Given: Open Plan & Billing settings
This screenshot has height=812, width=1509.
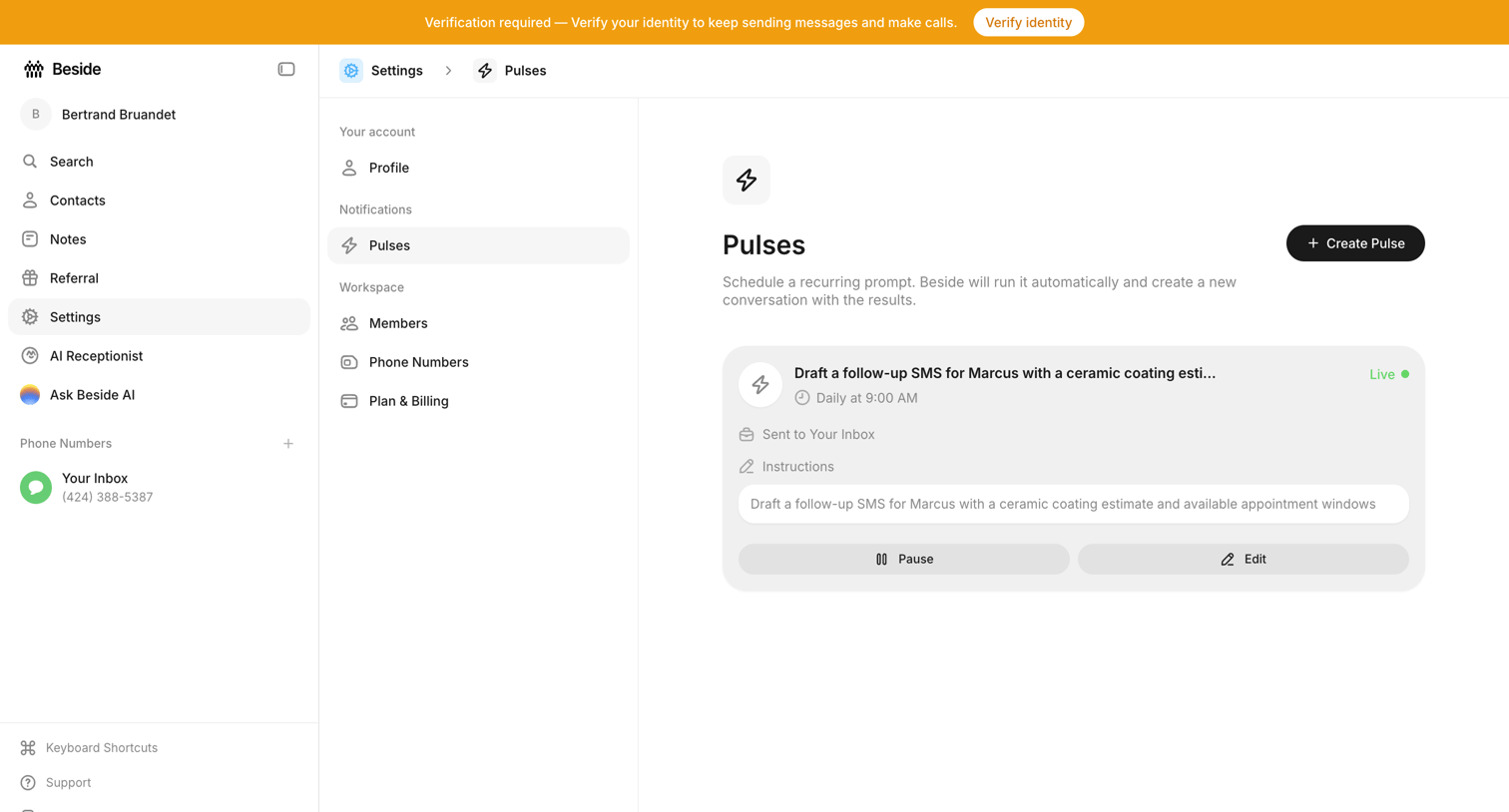Looking at the screenshot, I should click(x=478, y=401).
